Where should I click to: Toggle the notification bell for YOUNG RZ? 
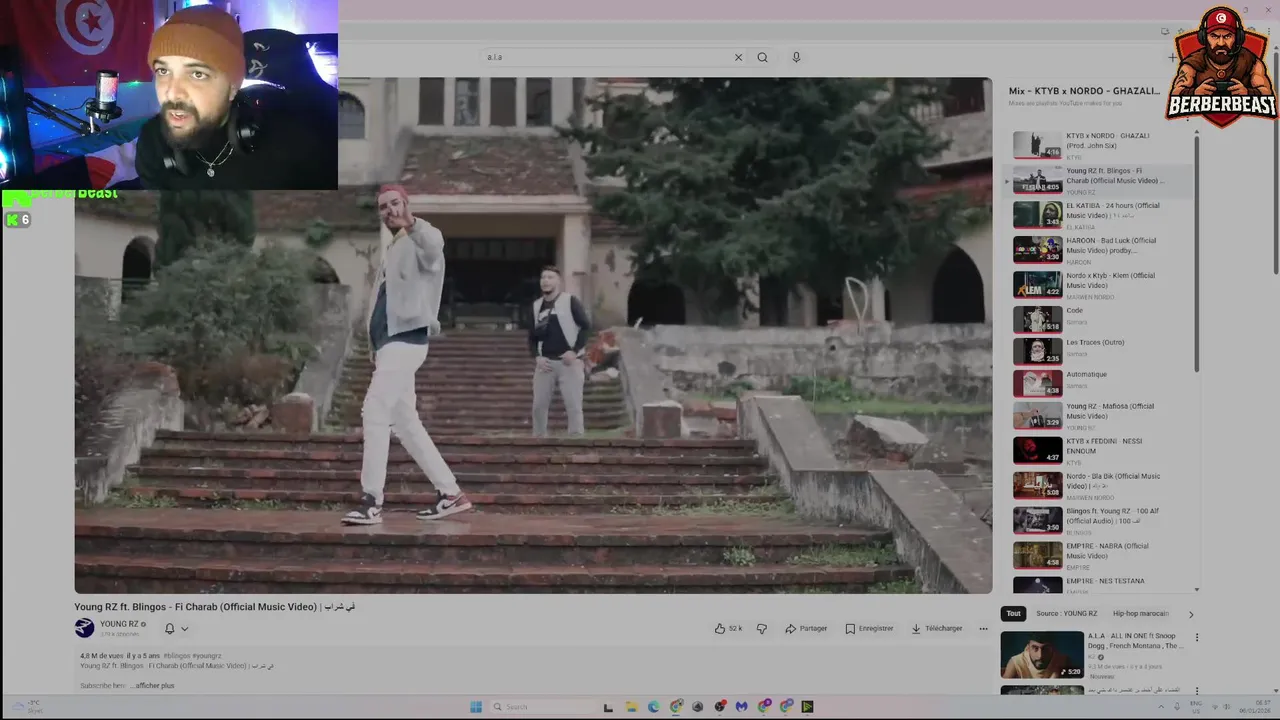pyautogui.click(x=169, y=628)
